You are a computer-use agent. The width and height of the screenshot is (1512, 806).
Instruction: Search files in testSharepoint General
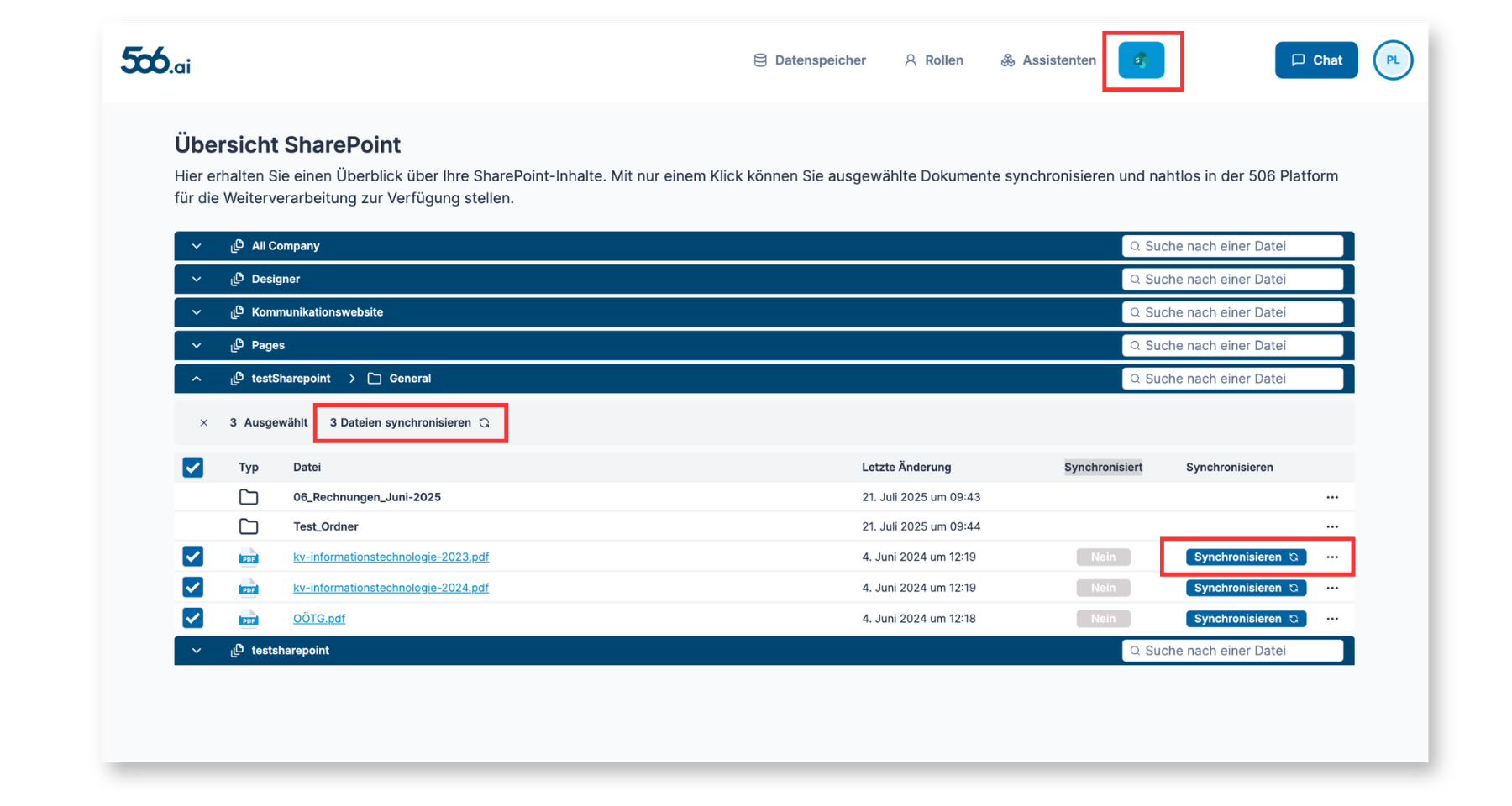[x=1232, y=379]
